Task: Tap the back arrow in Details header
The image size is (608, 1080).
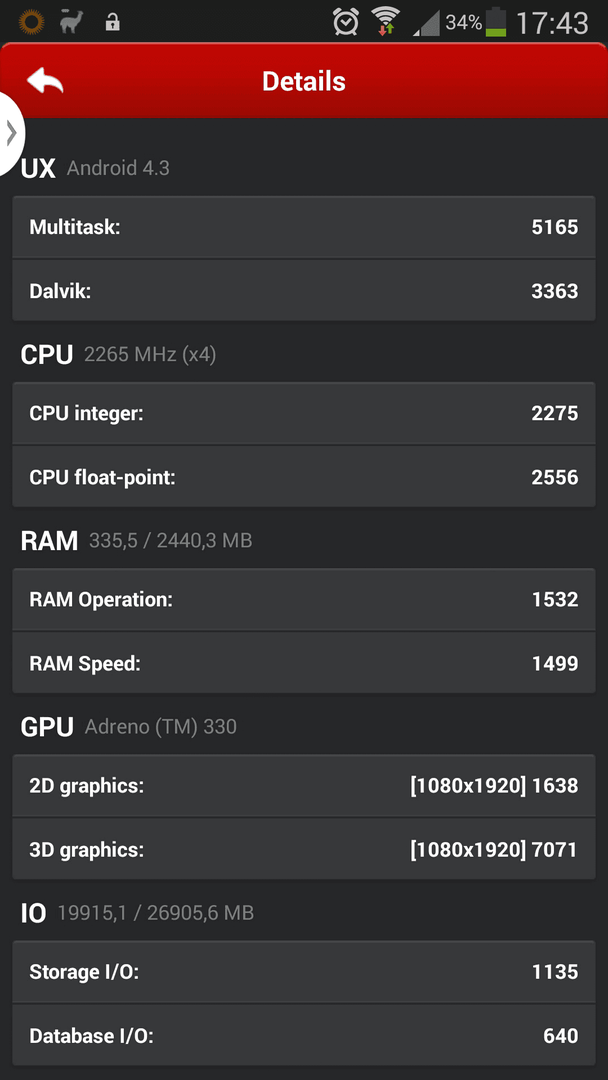Action: (x=45, y=81)
